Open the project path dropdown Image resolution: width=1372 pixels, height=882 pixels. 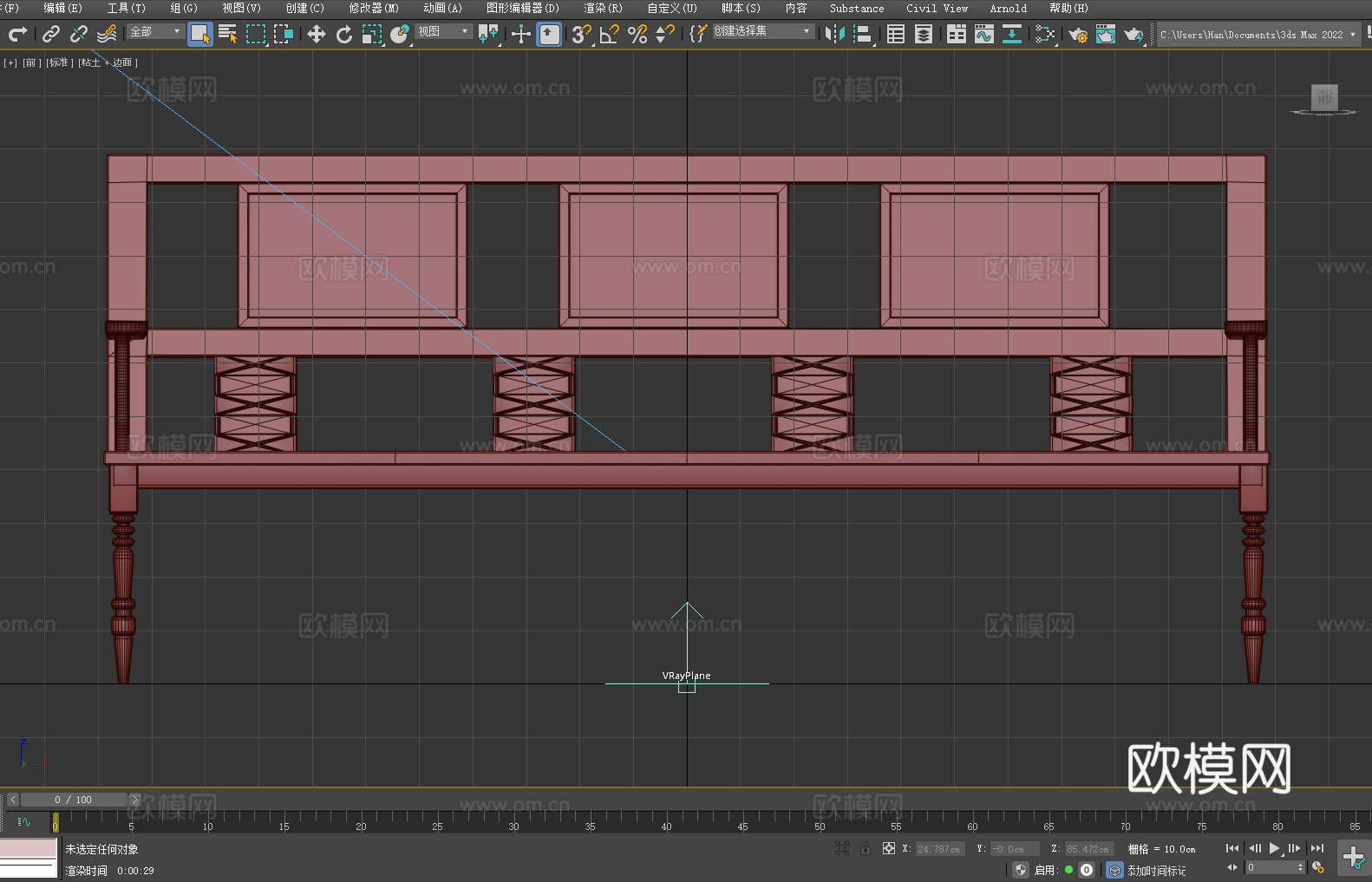click(1258, 35)
